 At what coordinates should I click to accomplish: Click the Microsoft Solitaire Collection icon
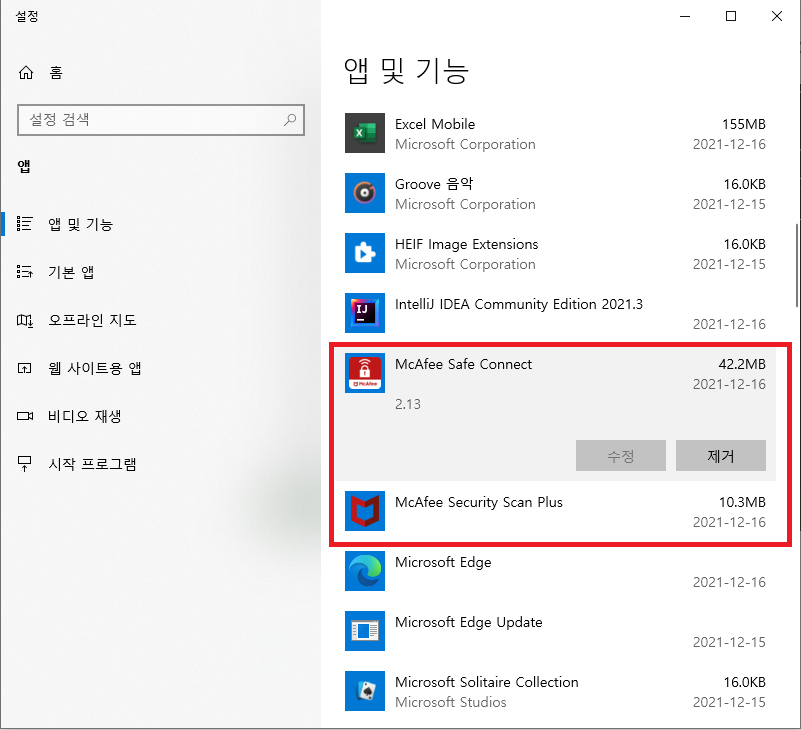(365, 691)
